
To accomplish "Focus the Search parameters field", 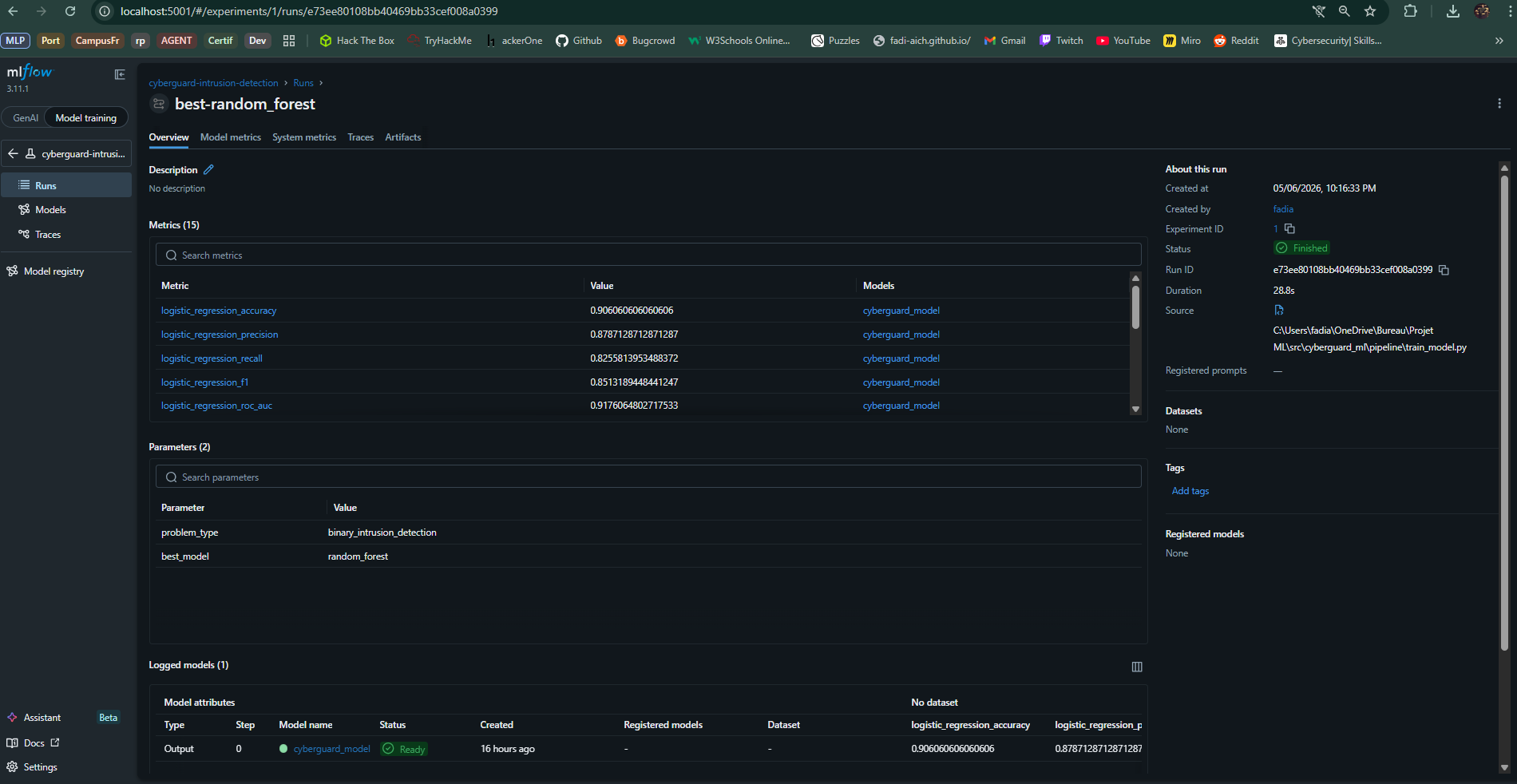I will point(648,477).
